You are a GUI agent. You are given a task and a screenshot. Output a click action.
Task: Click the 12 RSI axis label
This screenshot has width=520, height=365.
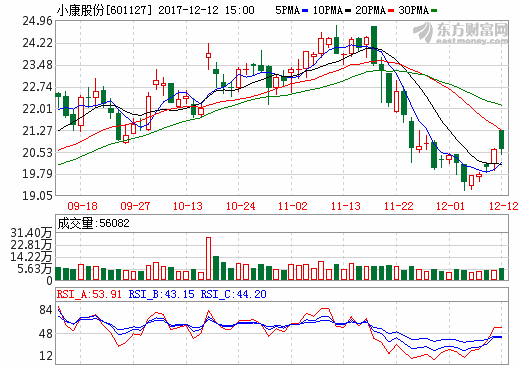pyautogui.click(x=46, y=356)
